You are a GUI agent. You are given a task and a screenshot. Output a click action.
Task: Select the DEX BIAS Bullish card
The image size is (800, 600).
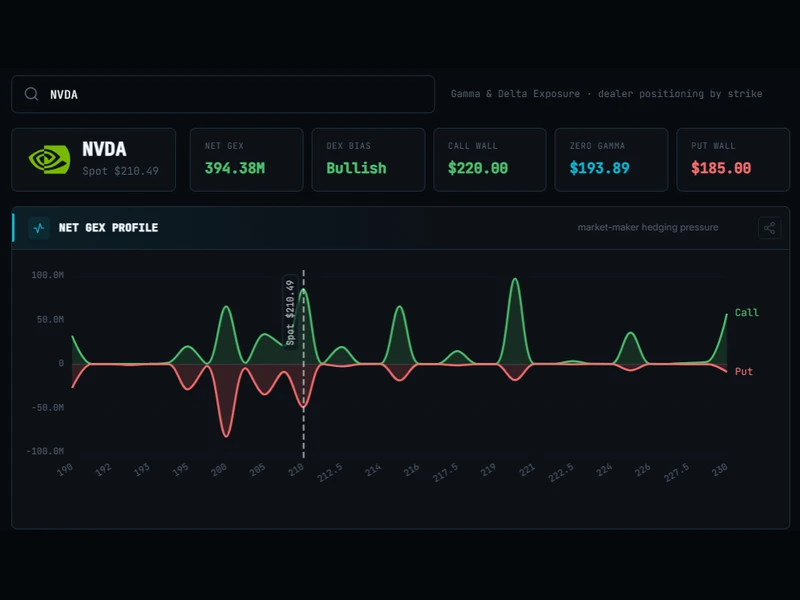368,160
